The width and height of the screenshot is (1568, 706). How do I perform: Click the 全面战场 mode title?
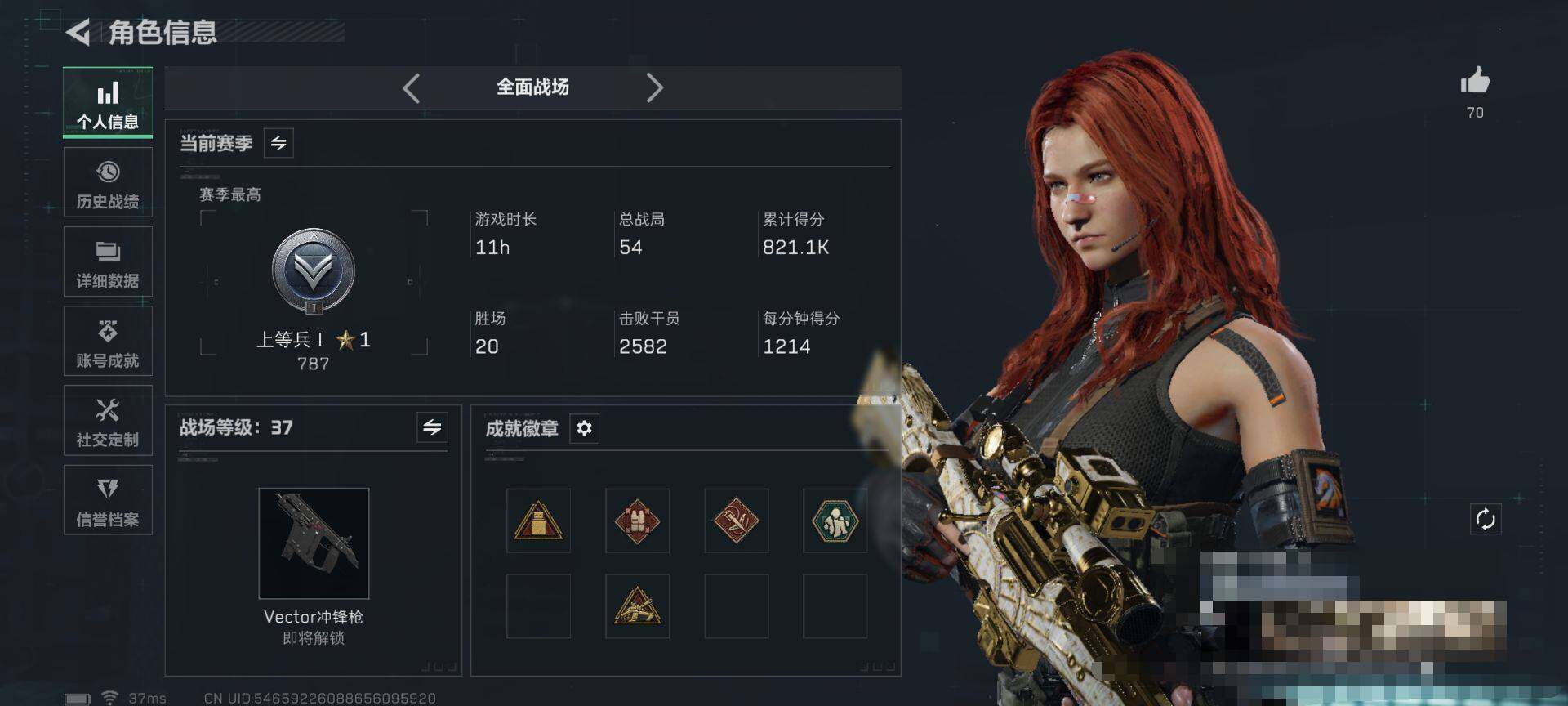tap(532, 87)
